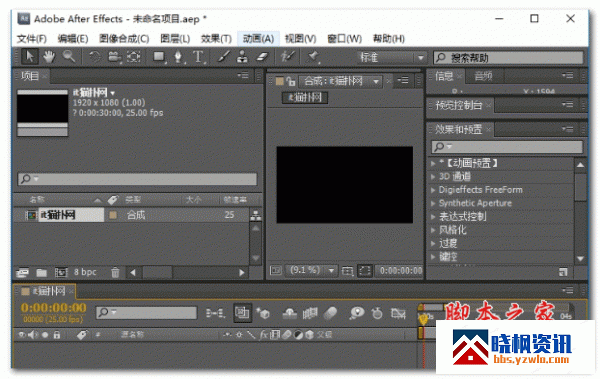Select the Clone Stamp tool
This screenshot has height=379, width=600.
pos(242,57)
